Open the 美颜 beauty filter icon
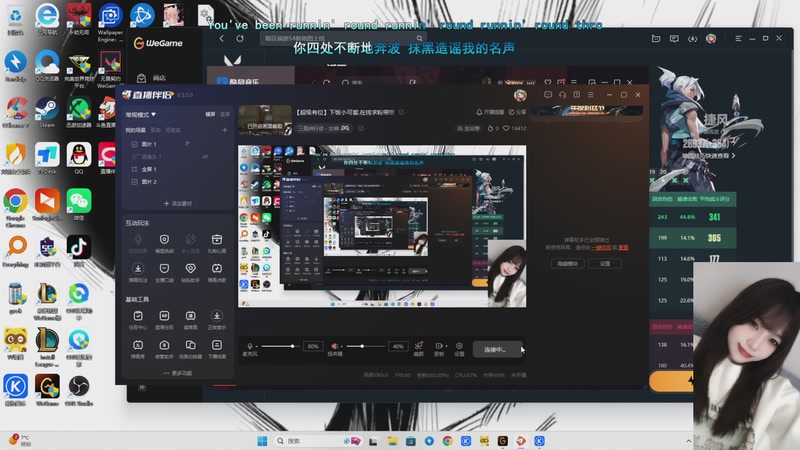Screen dimensions: 800x450 coord(418,346)
